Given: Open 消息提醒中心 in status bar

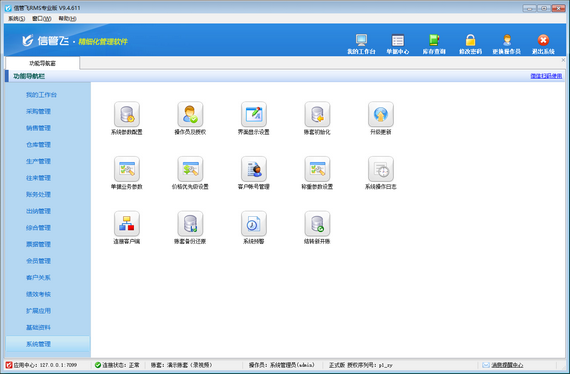Looking at the screenshot, I should click(x=507, y=365).
